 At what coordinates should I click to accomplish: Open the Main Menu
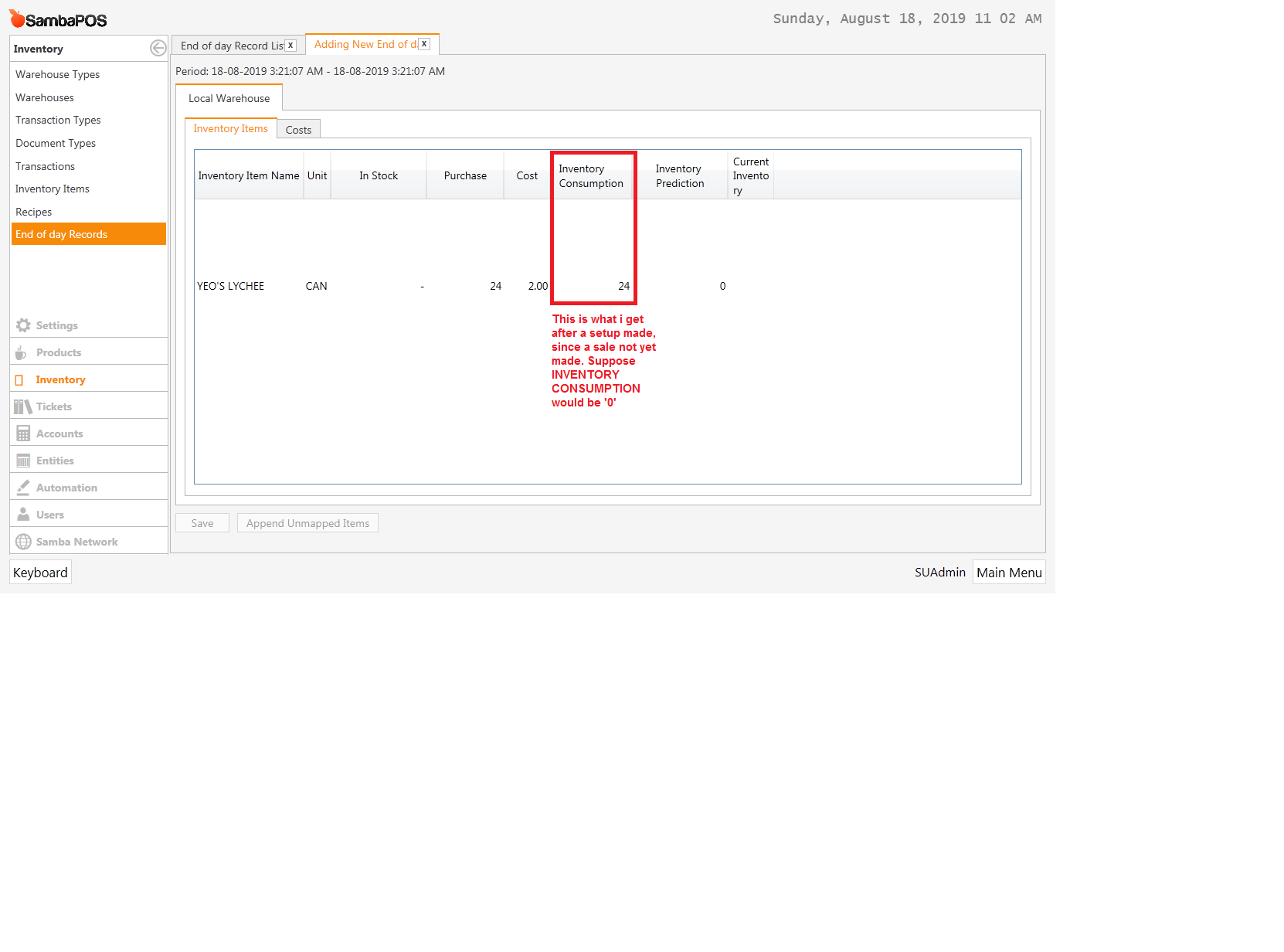[1008, 572]
